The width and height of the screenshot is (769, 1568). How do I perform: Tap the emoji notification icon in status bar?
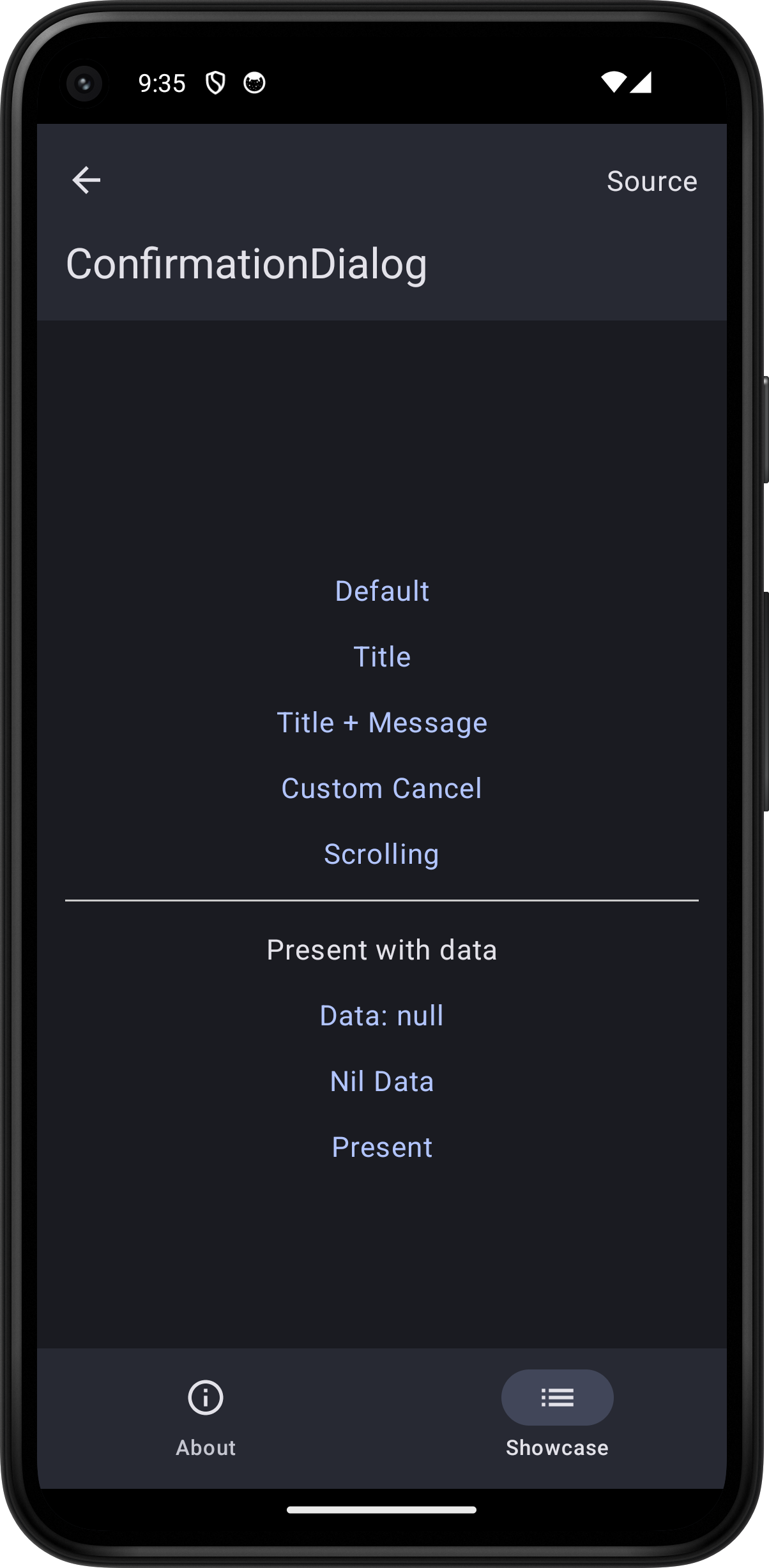click(x=254, y=84)
